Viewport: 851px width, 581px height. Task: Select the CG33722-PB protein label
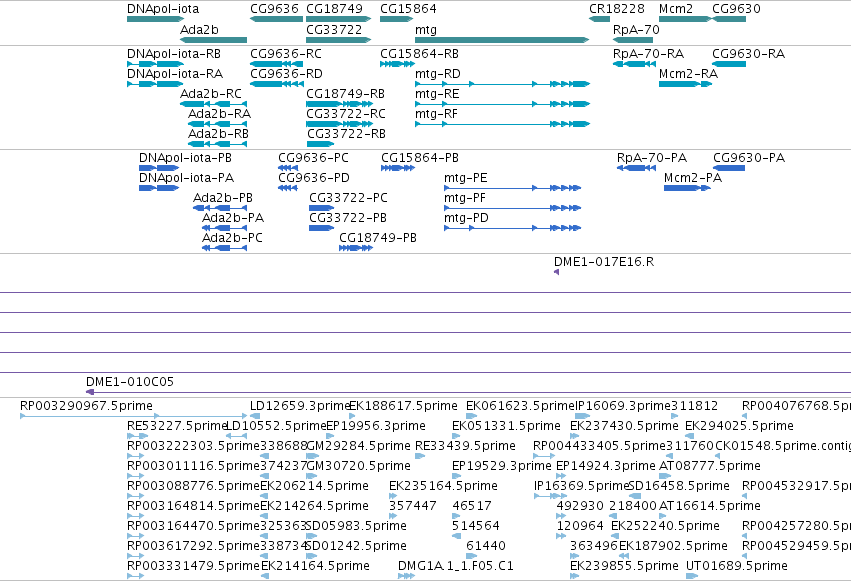tap(348, 218)
